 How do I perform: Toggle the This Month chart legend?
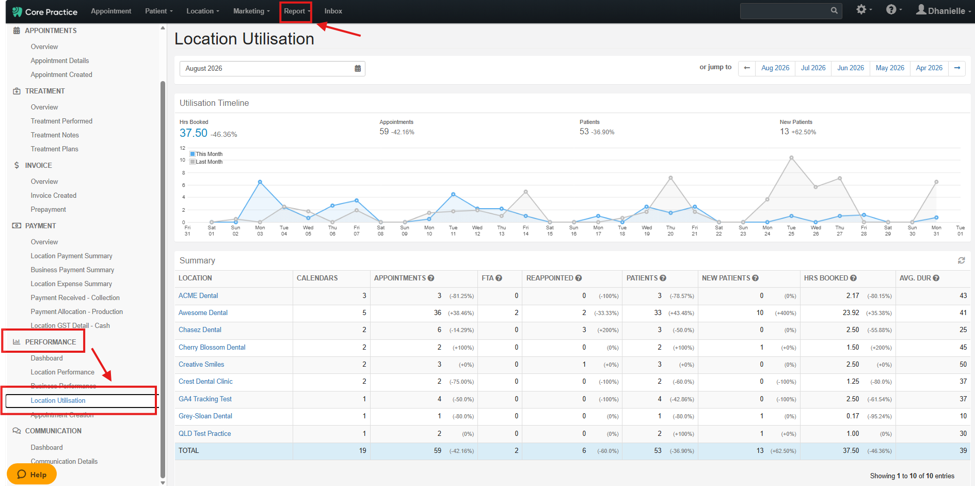(206, 154)
